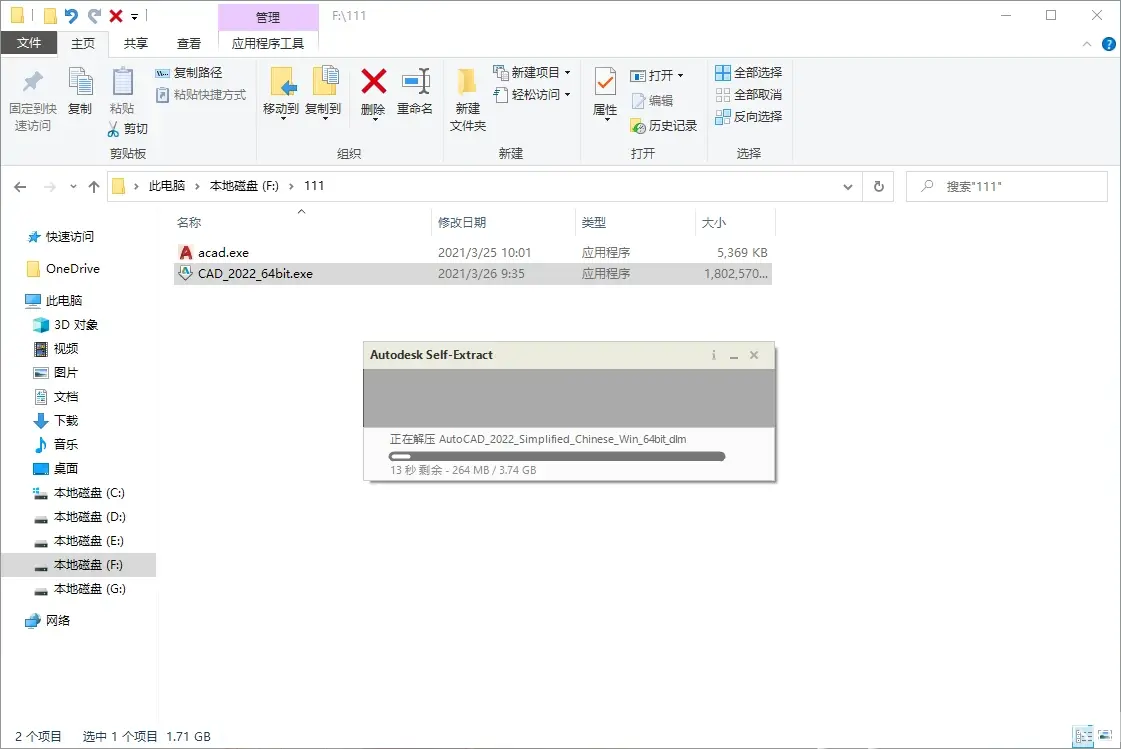Refresh the current folder view
Viewport: 1121px width, 749px height.
coord(879,187)
